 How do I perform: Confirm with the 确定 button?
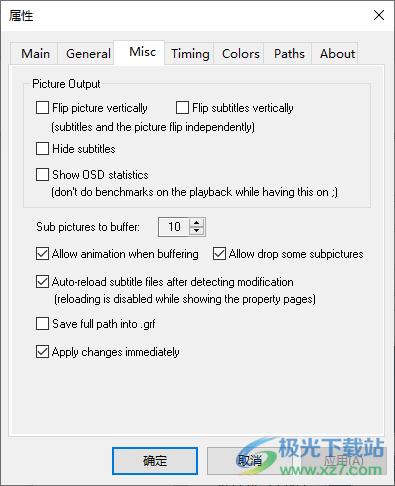155,461
